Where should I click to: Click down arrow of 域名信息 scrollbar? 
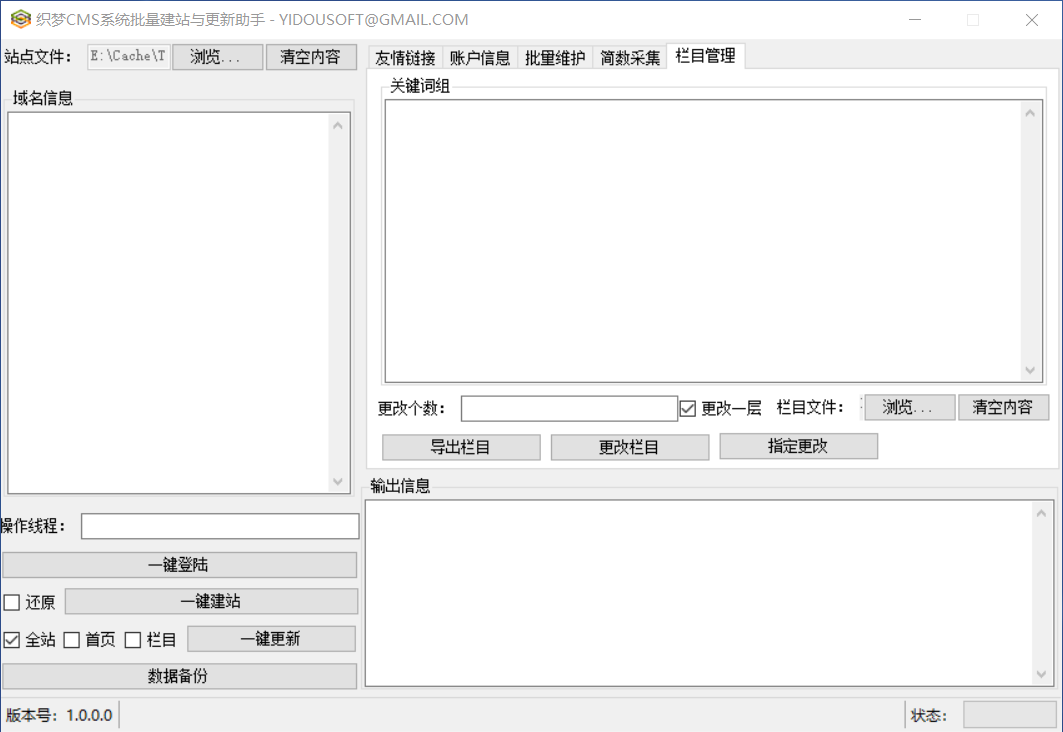click(338, 481)
